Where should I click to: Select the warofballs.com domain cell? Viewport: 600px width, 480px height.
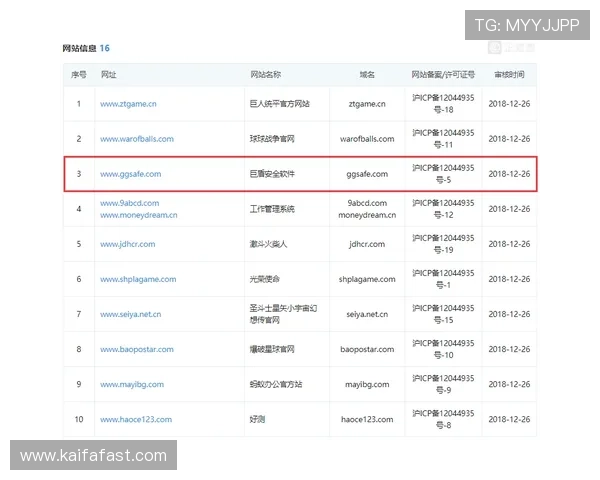tap(367, 139)
